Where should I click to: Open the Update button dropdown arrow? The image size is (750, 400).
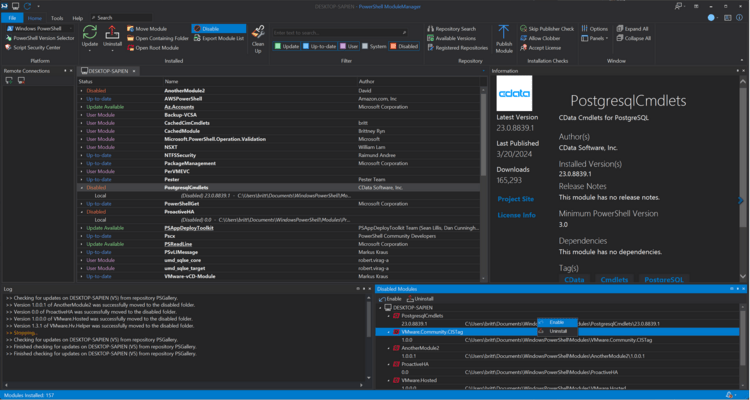89,50
